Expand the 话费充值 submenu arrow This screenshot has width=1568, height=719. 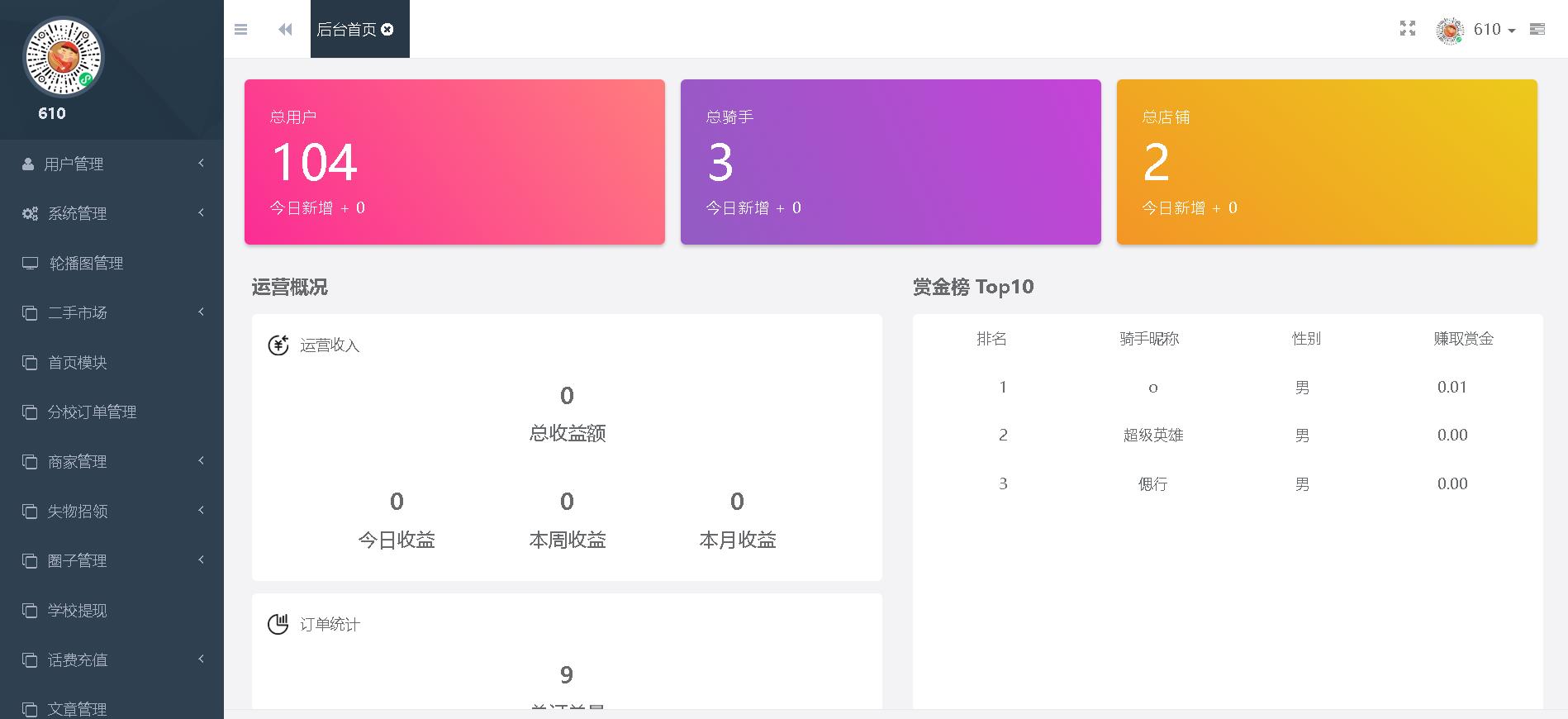[201, 659]
